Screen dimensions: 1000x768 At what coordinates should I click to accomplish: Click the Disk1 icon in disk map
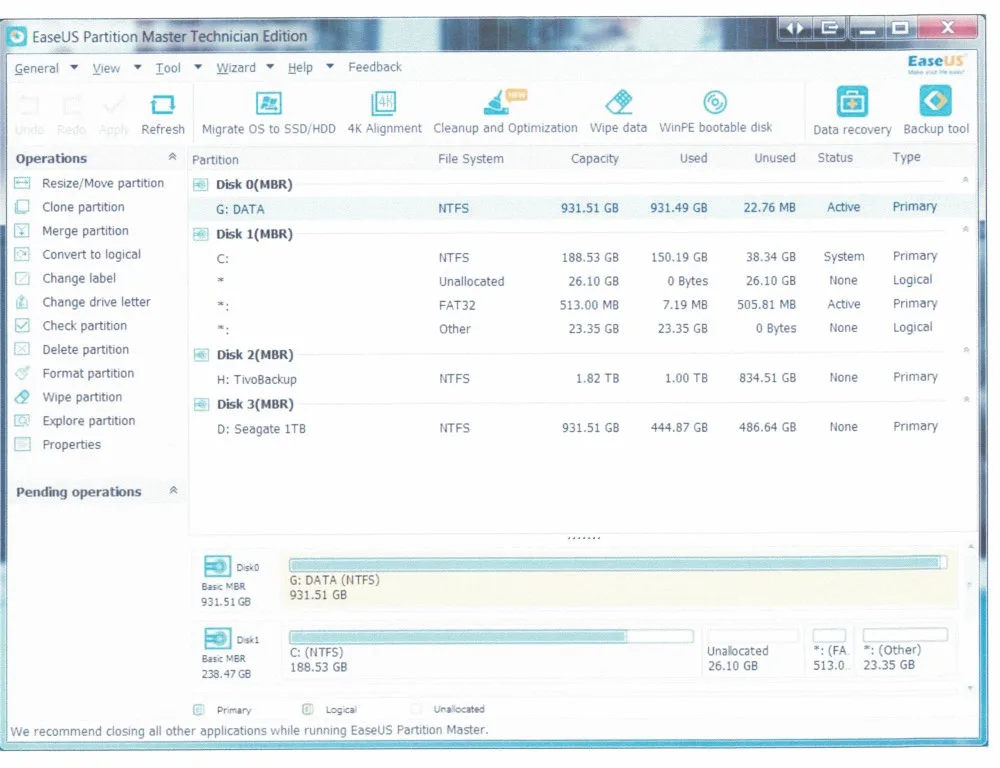(x=217, y=638)
